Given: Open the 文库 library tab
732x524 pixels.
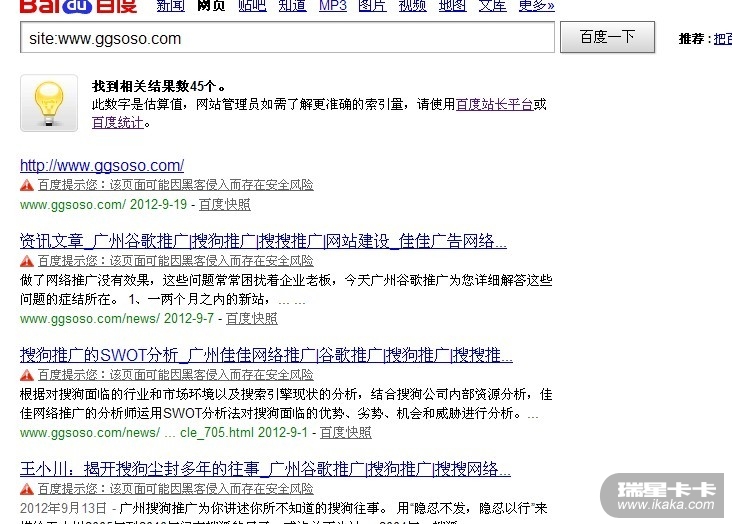Looking at the screenshot, I should coord(493,6).
